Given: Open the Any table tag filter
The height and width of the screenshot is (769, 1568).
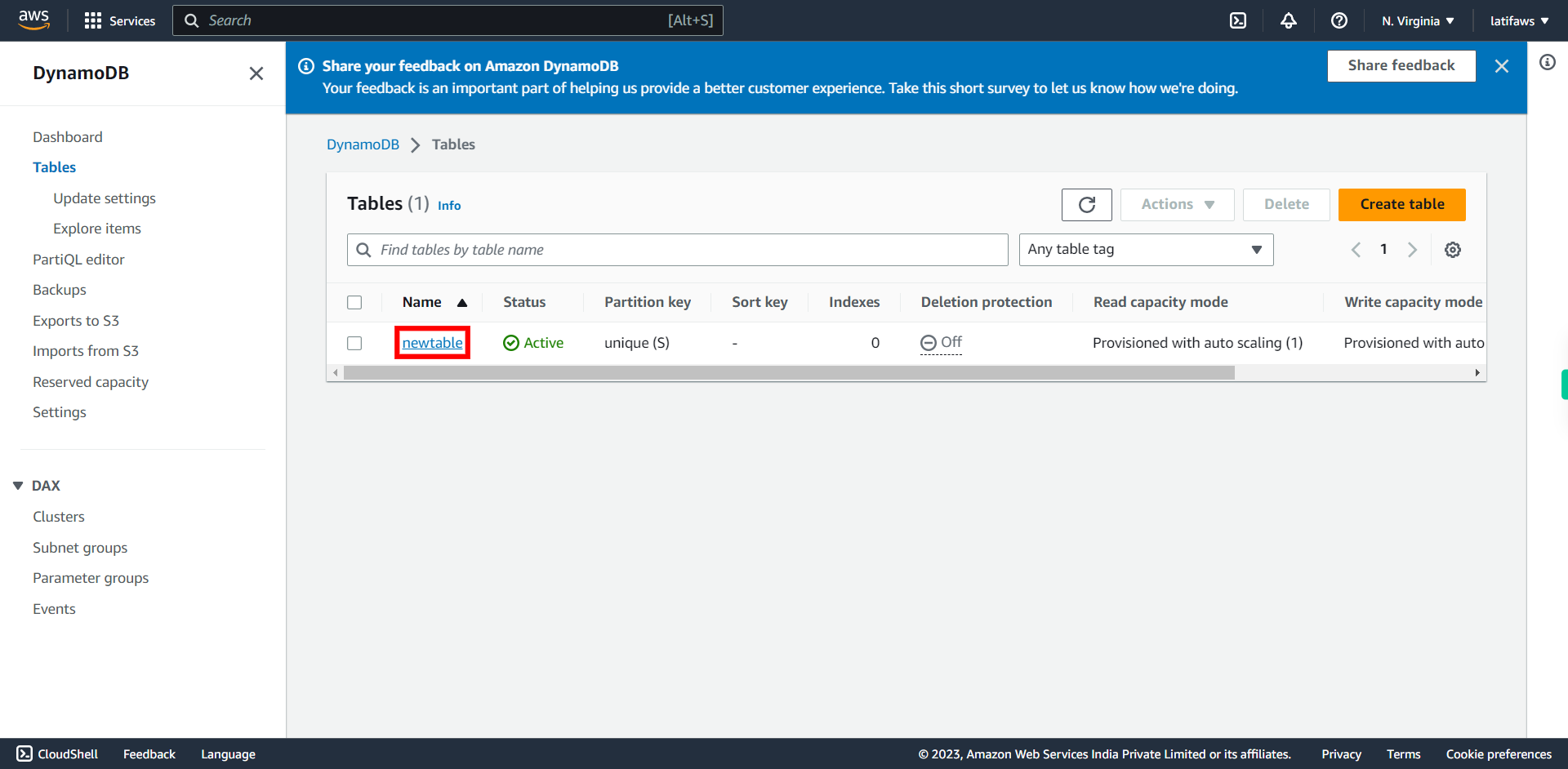Looking at the screenshot, I should [1146, 250].
